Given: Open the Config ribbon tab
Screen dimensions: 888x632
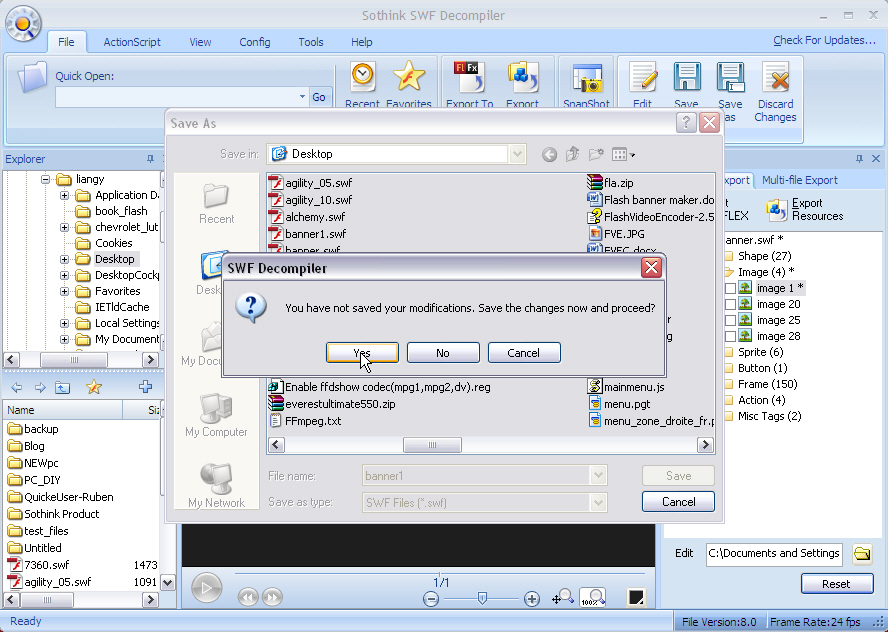Looking at the screenshot, I should [255, 42].
